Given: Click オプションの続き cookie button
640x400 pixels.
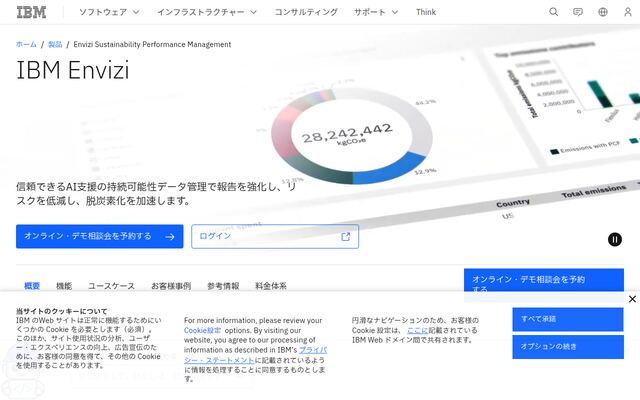Looking at the screenshot, I should [568, 347].
